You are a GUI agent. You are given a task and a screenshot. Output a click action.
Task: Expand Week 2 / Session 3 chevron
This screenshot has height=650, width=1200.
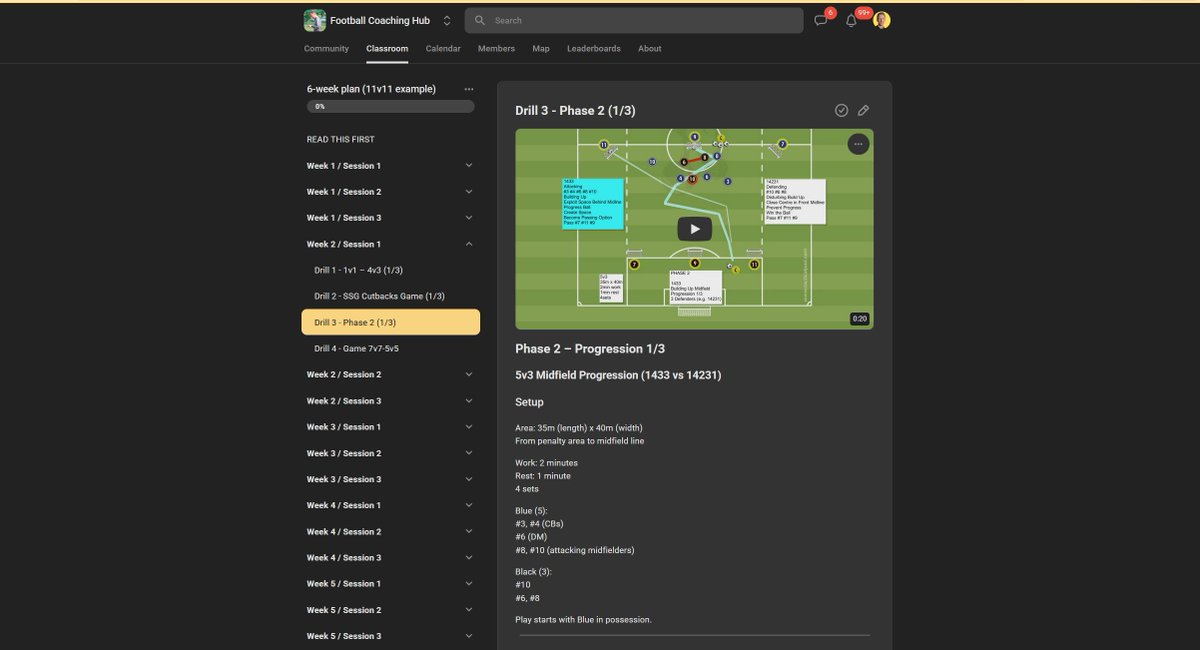click(469, 401)
